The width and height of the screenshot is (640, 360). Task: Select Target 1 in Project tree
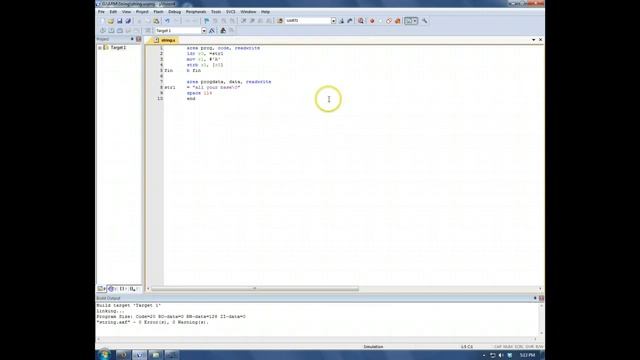coord(118,48)
